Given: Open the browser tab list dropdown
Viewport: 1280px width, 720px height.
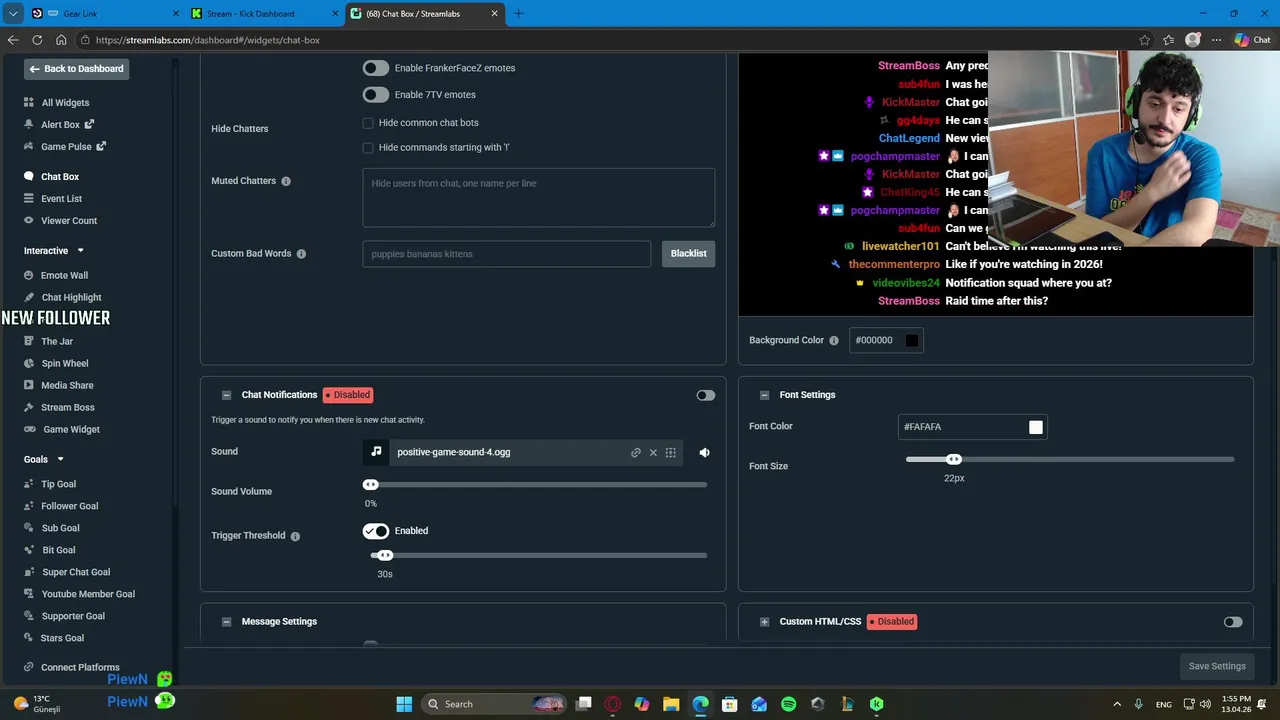Looking at the screenshot, I should (13, 13).
